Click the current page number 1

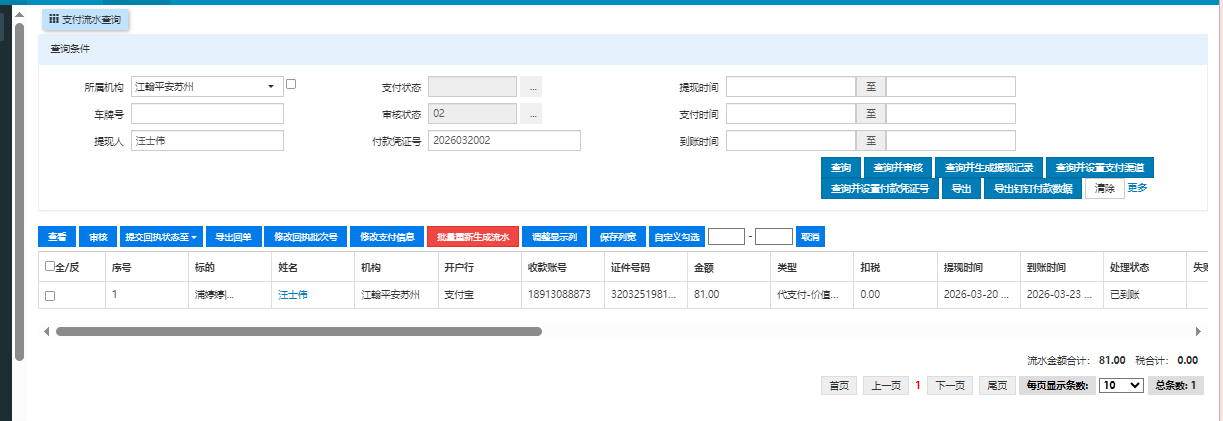click(x=918, y=385)
